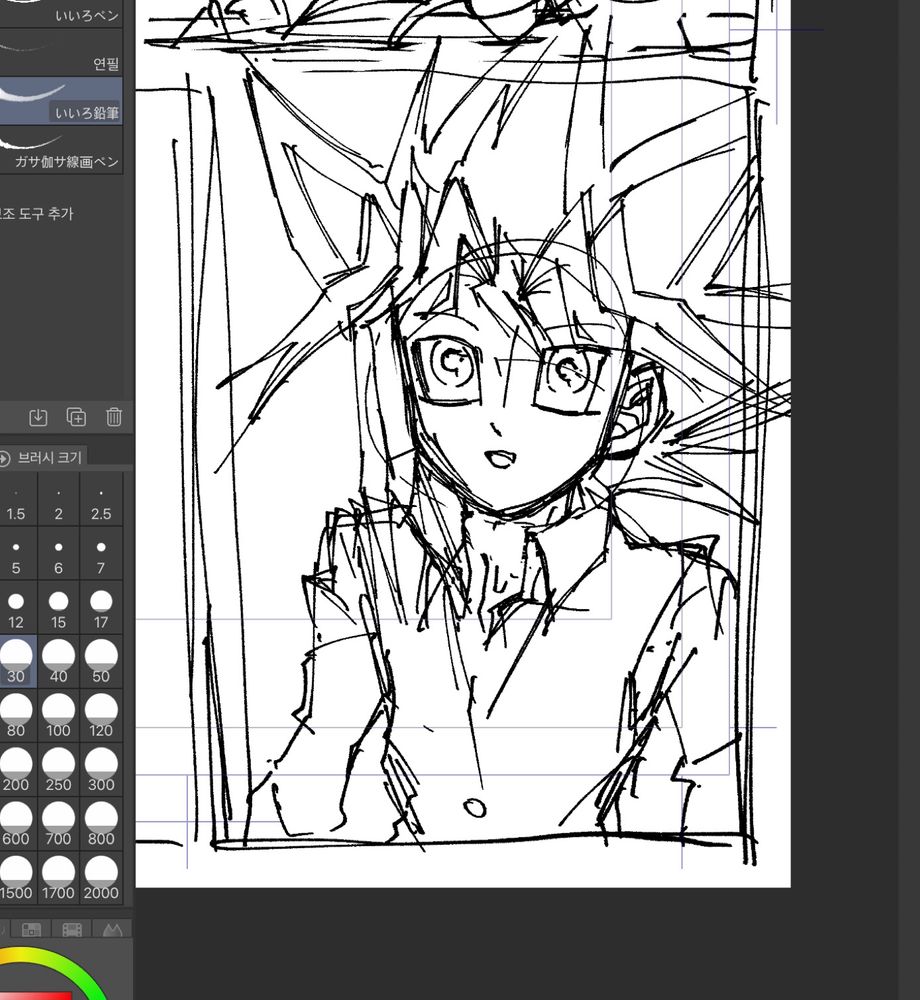This screenshot has height=1000, width=920.
Task: Duplicate the selected sub tool
Action: (77, 417)
